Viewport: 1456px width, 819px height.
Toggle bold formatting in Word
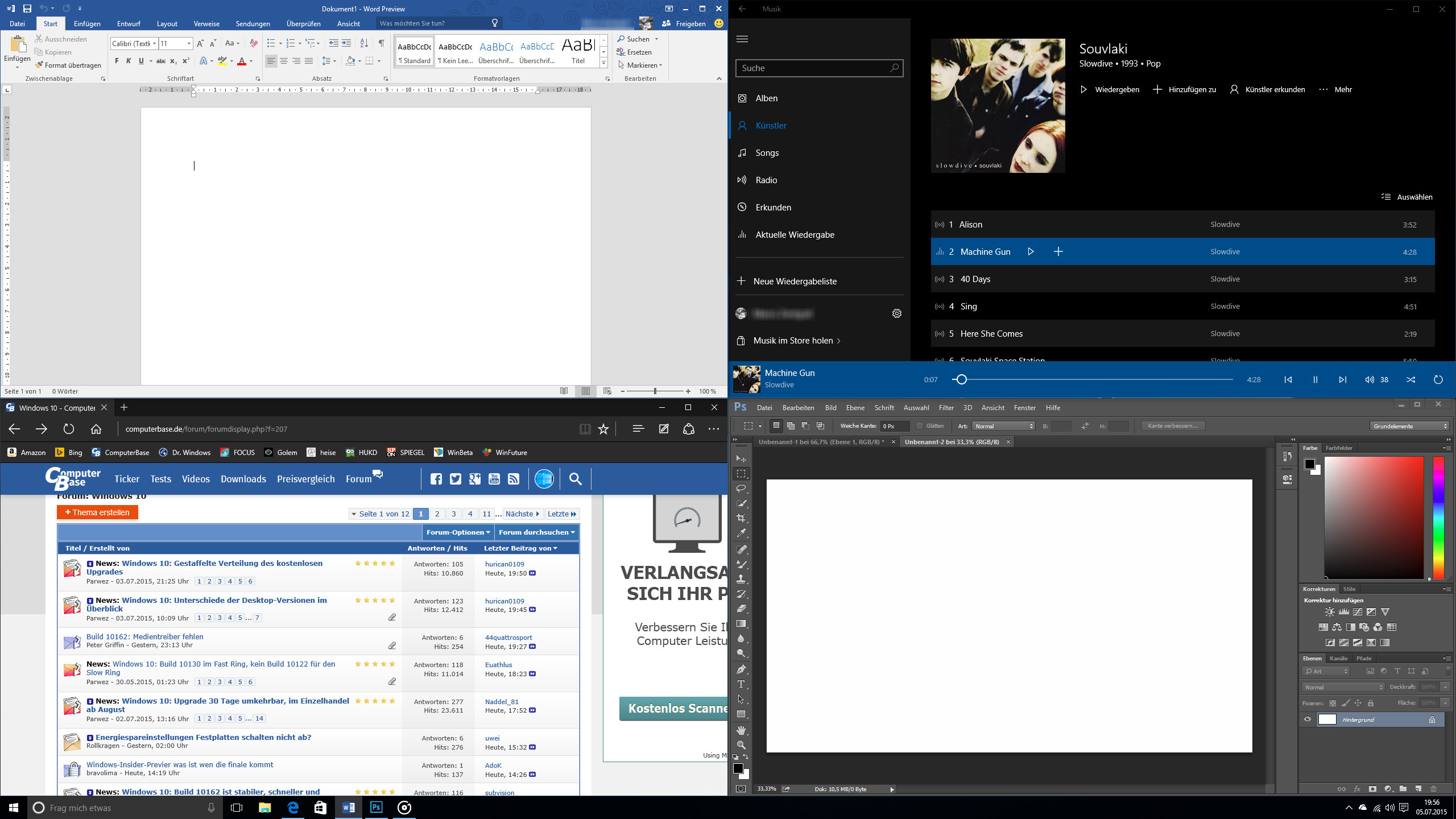point(117,61)
